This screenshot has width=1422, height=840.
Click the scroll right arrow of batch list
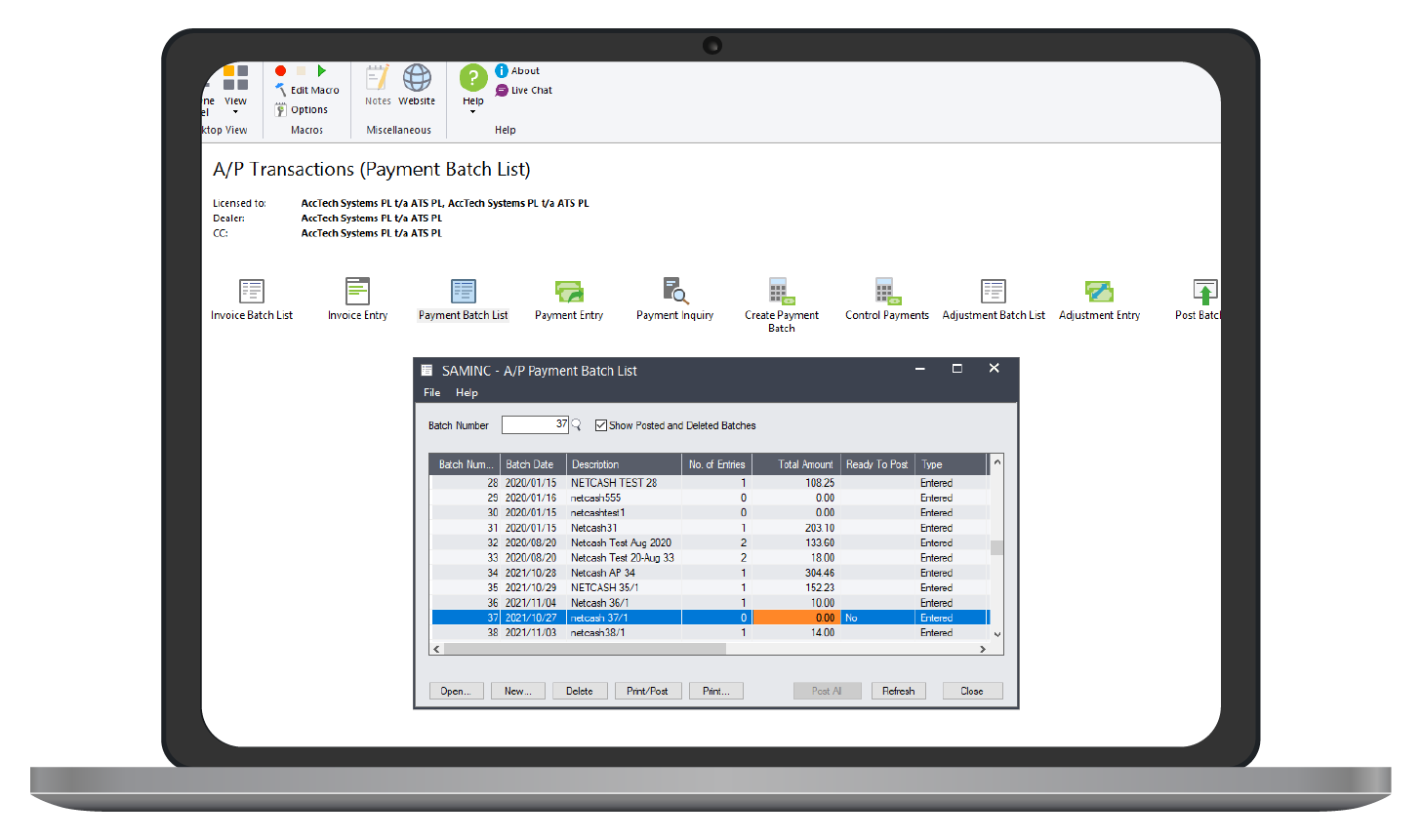click(983, 649)
